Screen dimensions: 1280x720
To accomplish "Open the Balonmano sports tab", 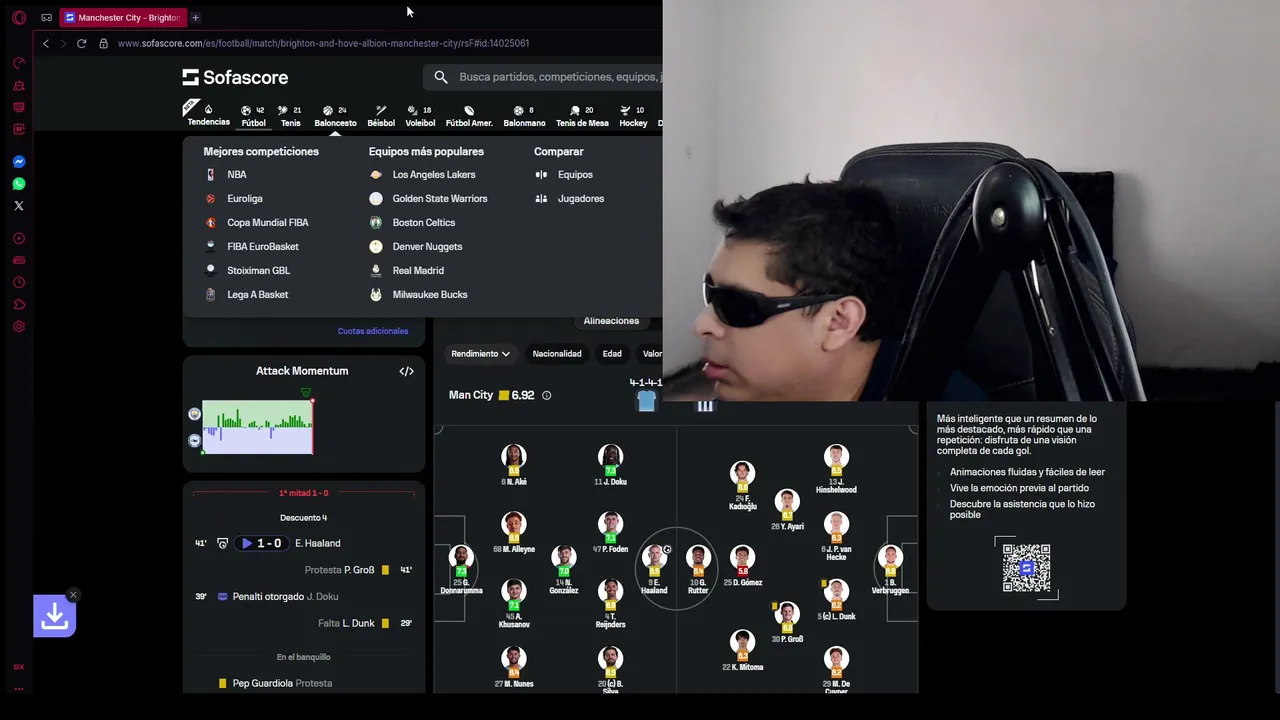I will [x=524, y=116].
